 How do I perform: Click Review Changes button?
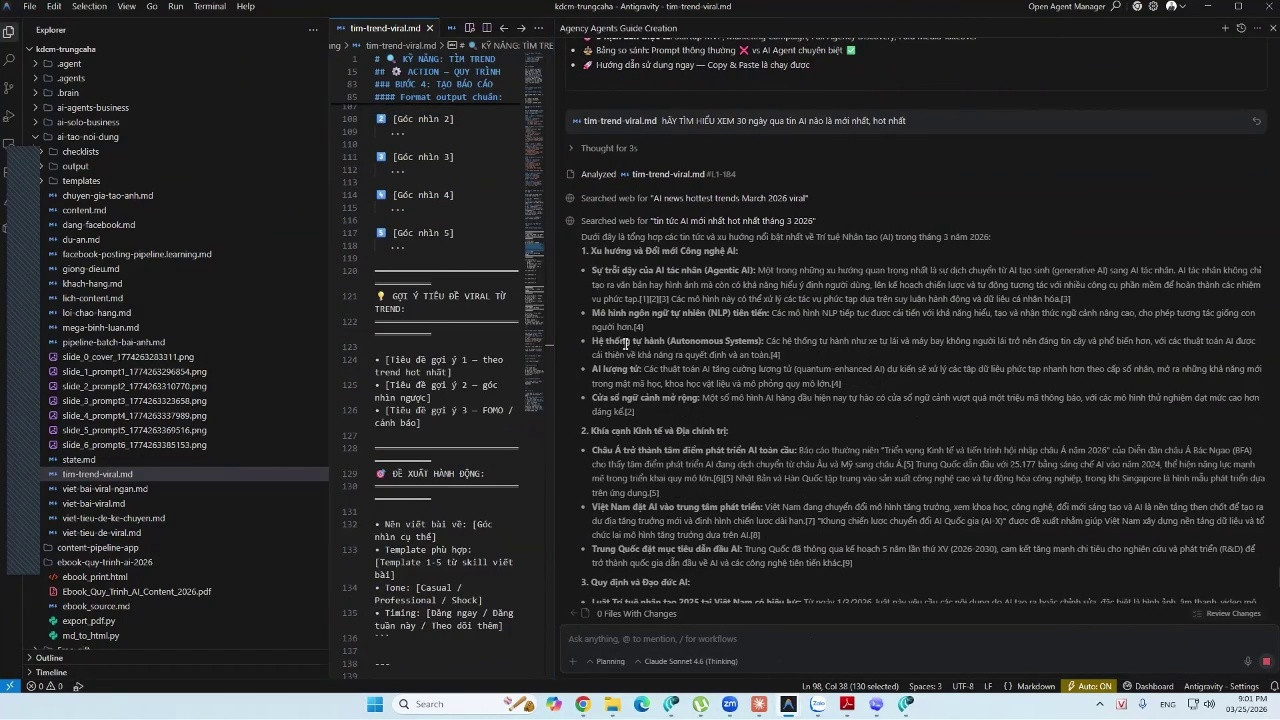pyautogui.click(x=1226, y=613)
